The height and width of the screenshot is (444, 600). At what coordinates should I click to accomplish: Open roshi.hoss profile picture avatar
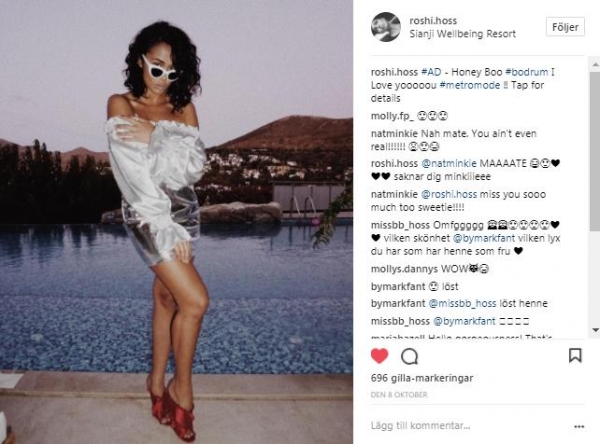tap(386, 27)
